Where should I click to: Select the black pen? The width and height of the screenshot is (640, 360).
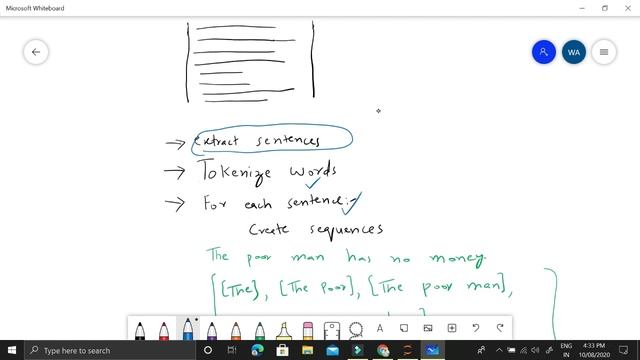140,330
